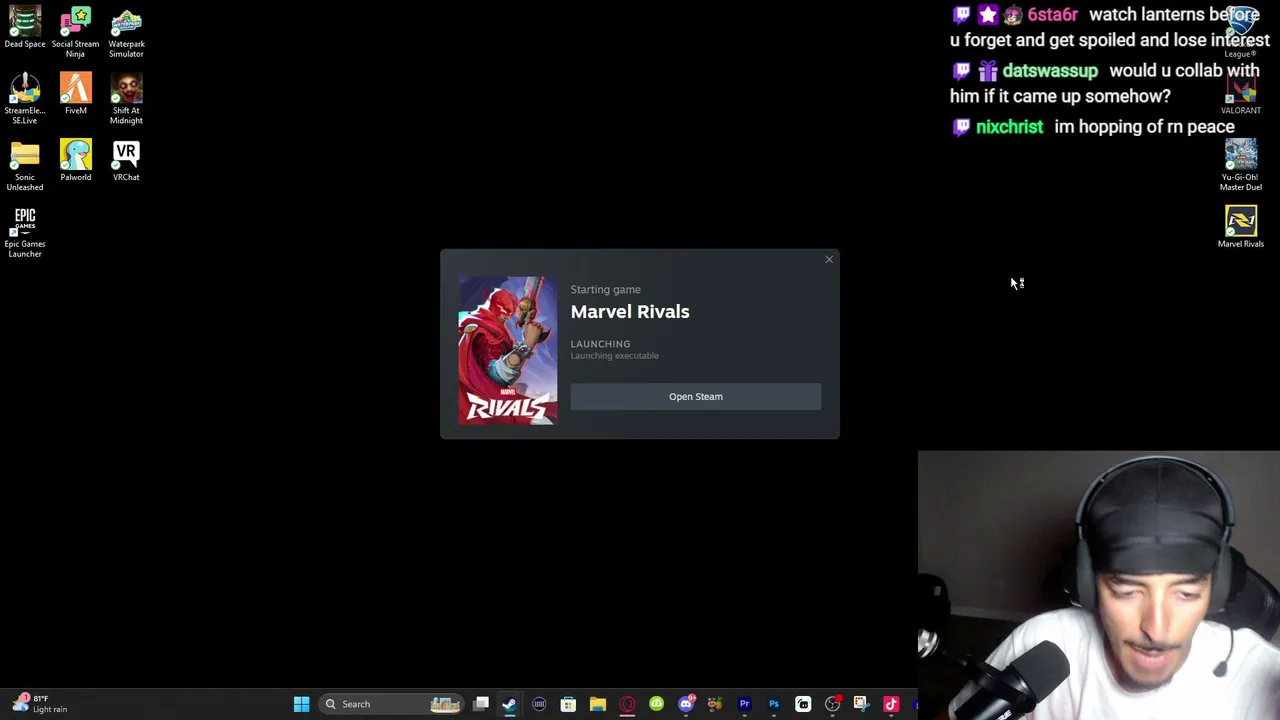The width and height of the screenshot is (1280, 720).
Task: Click the datswassup username in chat
Action: 1050,71
